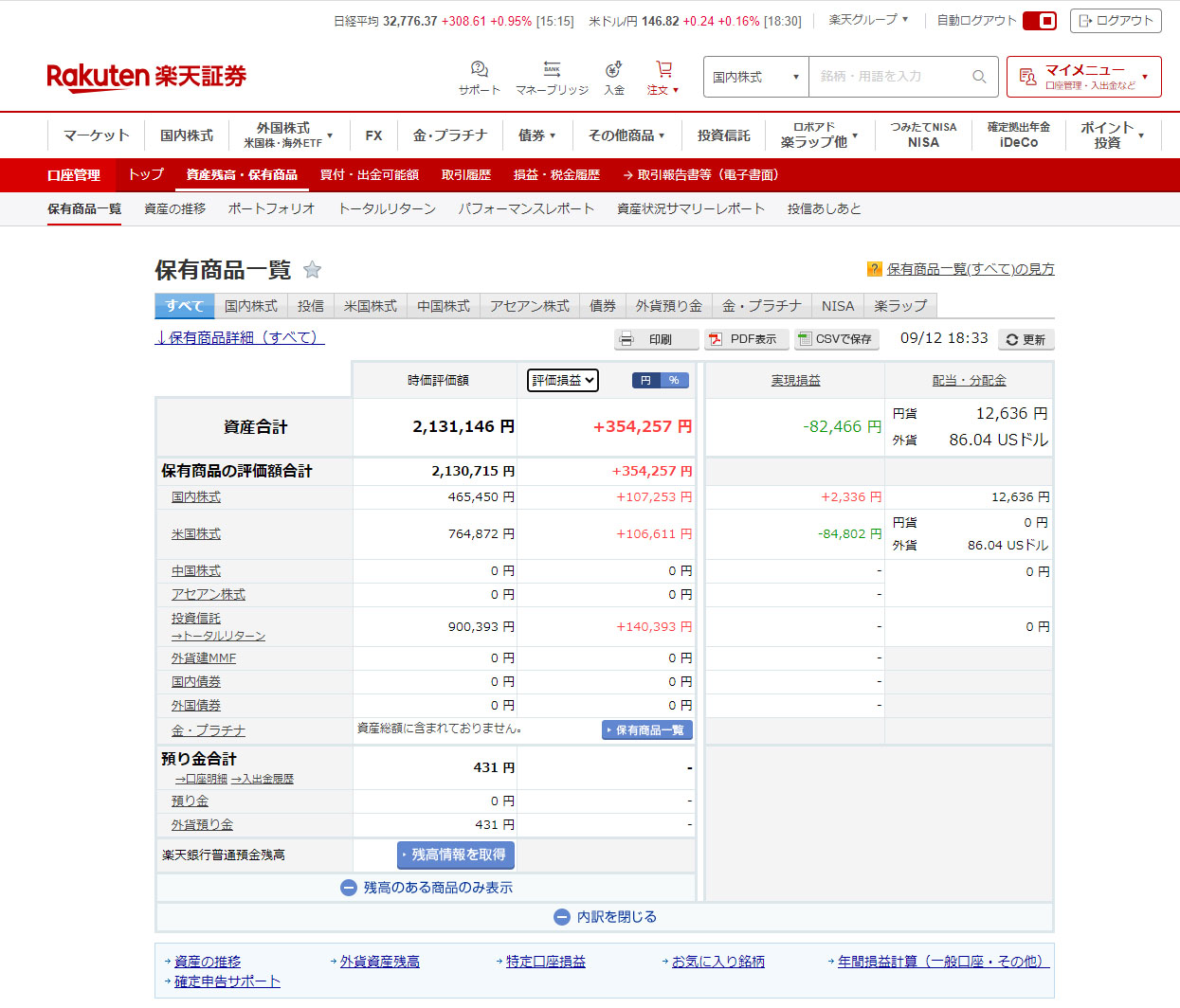
Task: Click the 残高情報を取得 button
Action: point(456,855)
